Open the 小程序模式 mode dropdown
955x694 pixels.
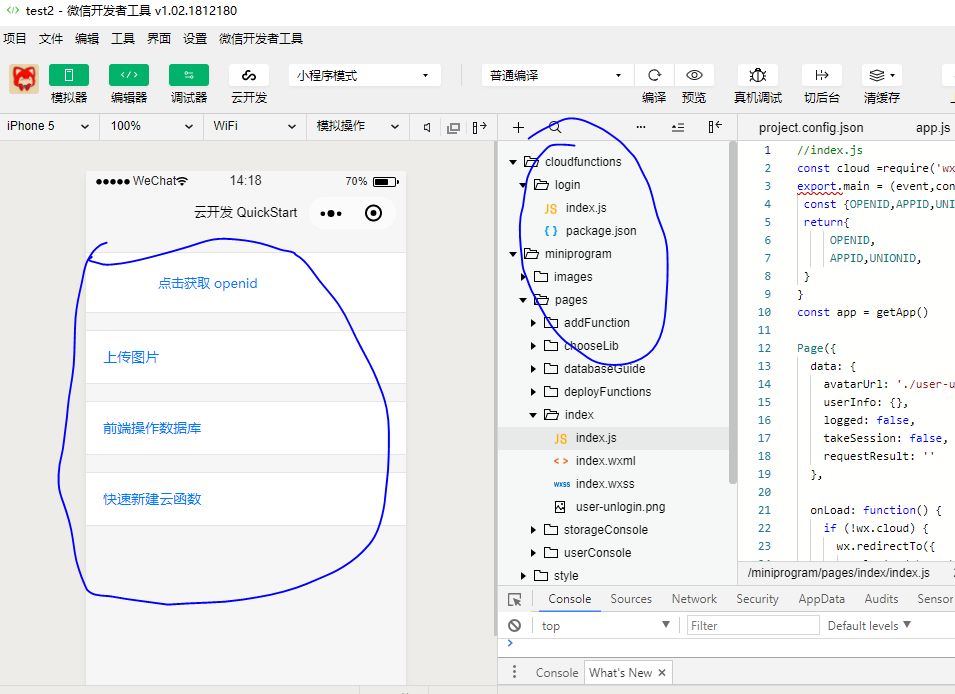click(x=364, y=76)
